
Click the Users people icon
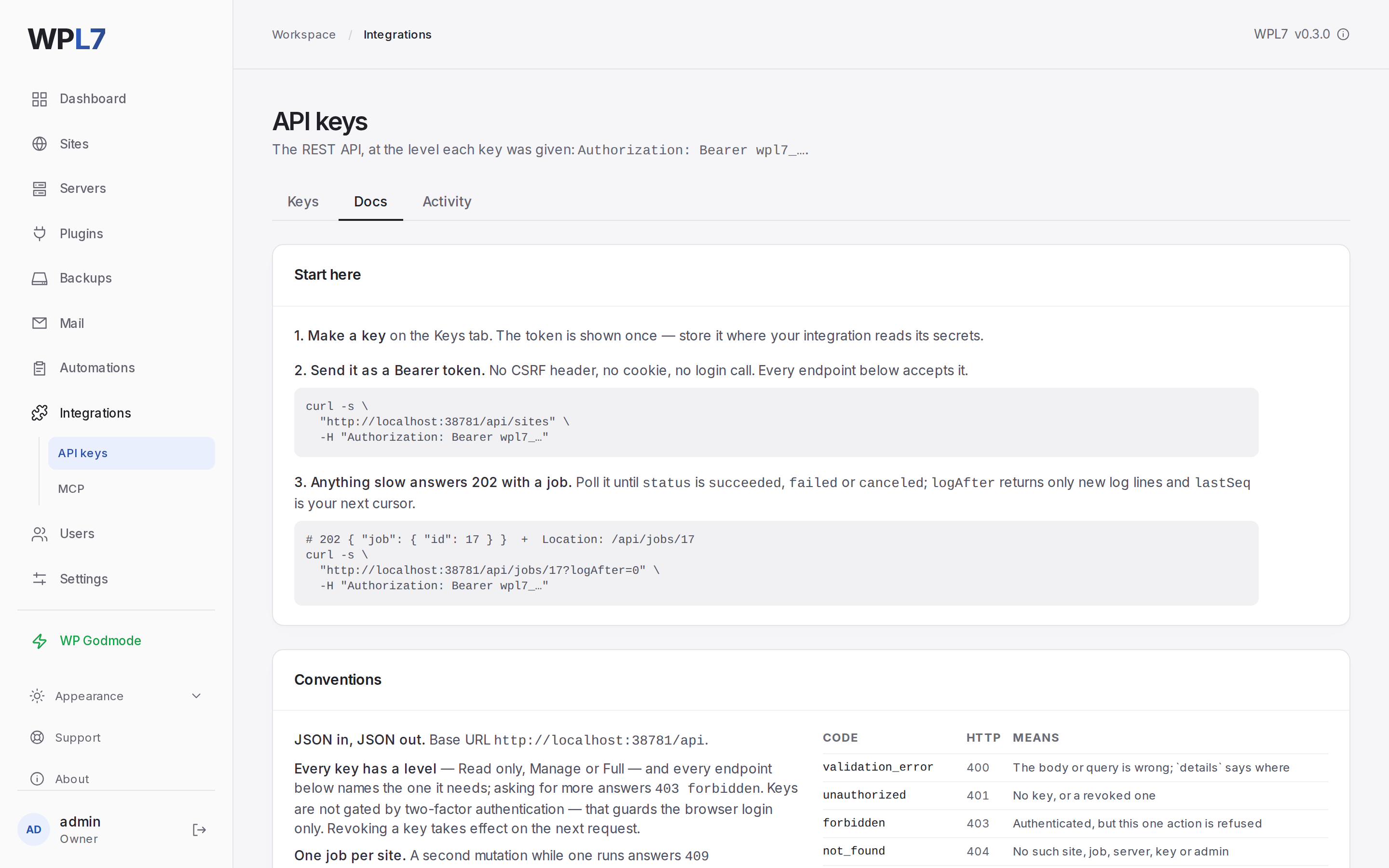[39, 534]
